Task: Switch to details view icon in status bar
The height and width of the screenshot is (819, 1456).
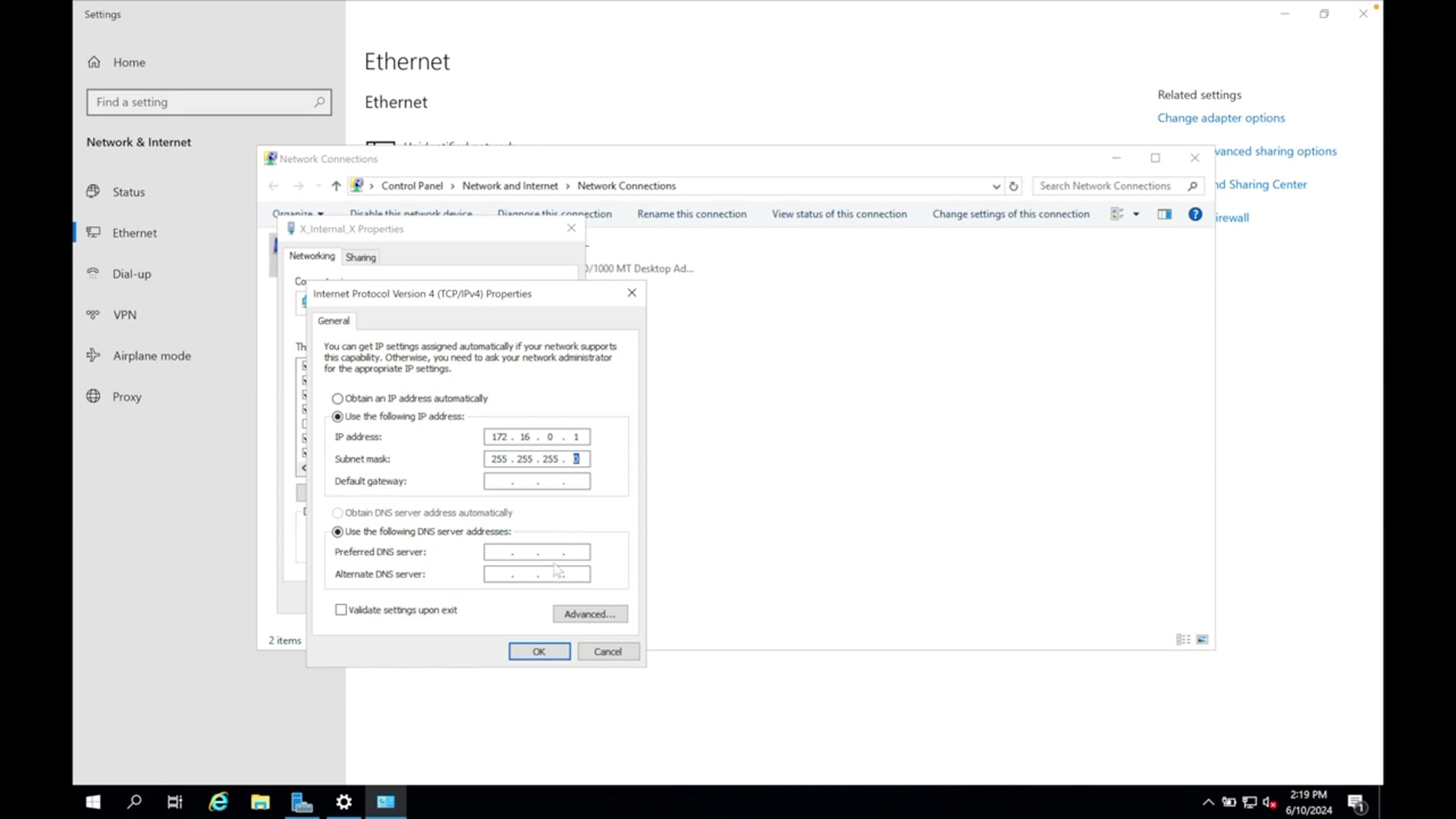Action: point(1183,639)
